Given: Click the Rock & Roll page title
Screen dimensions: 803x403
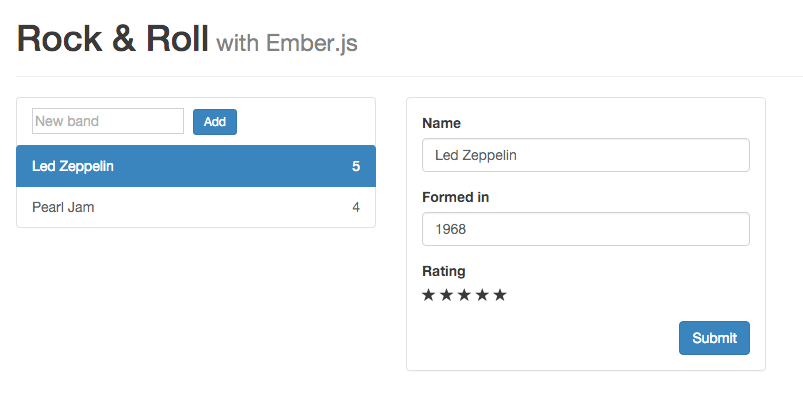Looking at the screenshot, I should 112,40.
